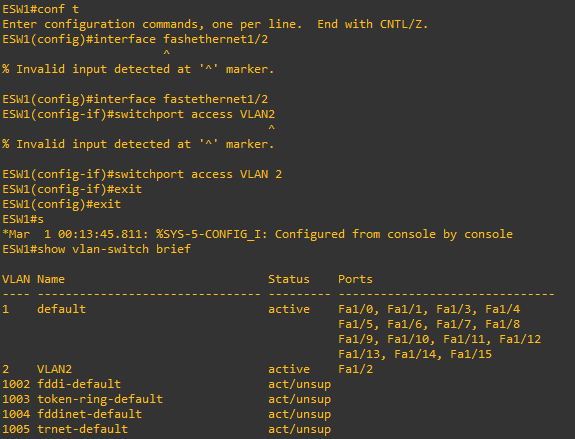Click the 'ESW1(config-if)#exit' line
The width and height of the screenshot is (575, 439).
72,189
